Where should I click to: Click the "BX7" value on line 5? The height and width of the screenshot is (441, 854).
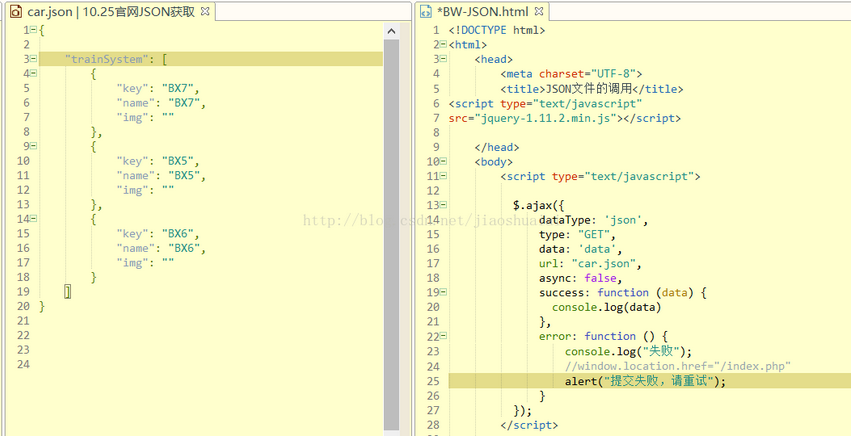178,88
